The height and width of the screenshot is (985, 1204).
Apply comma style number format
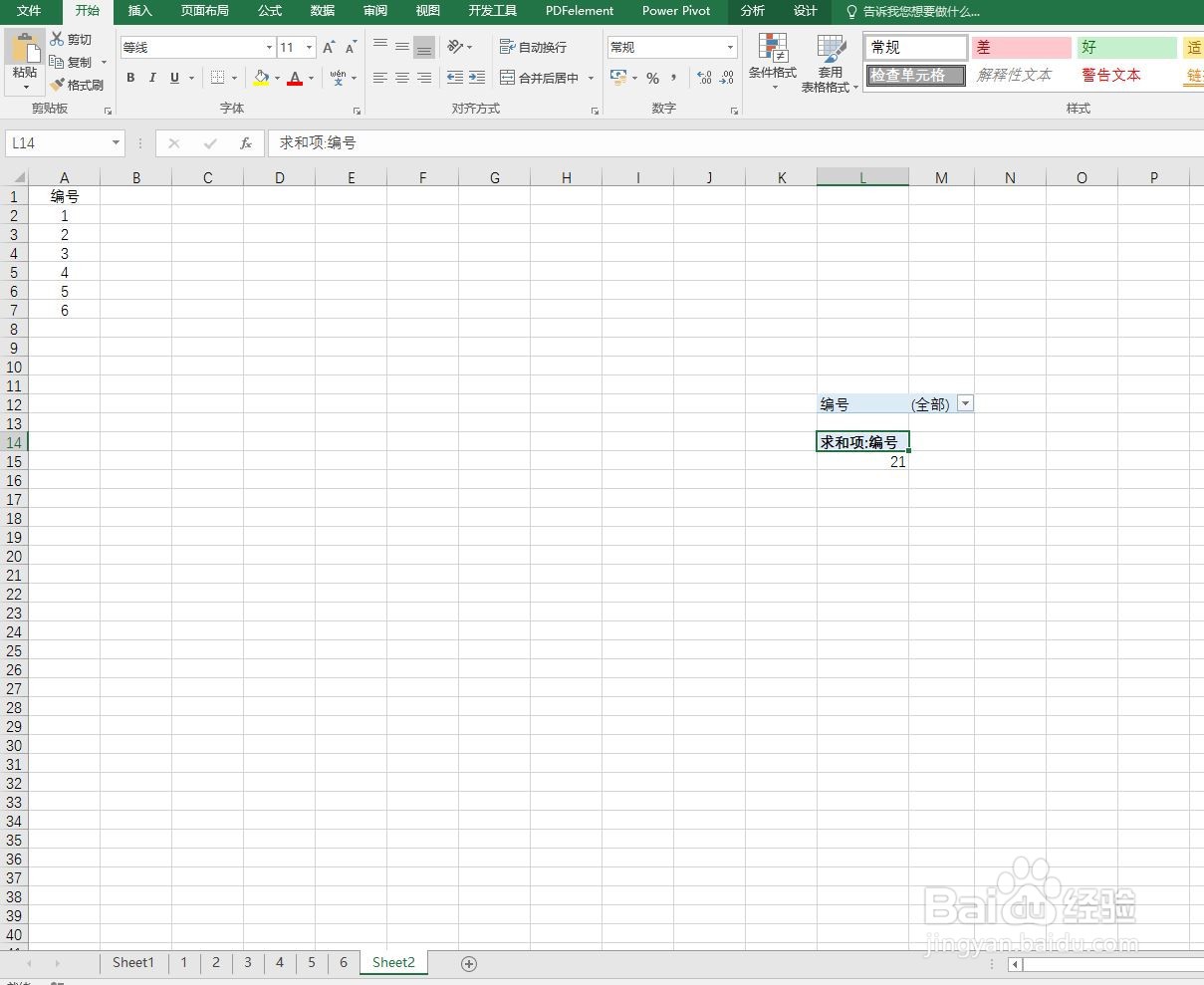pos(674,78)
